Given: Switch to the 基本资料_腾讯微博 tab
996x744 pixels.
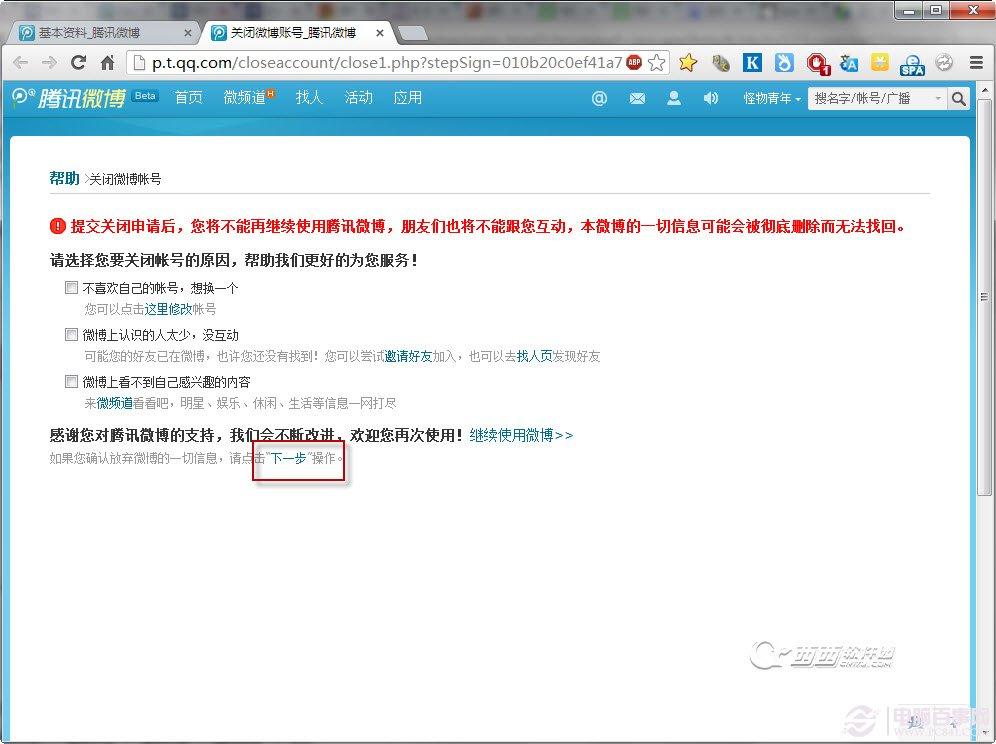Looking at the screenshot, I should [x=102, y=33].
